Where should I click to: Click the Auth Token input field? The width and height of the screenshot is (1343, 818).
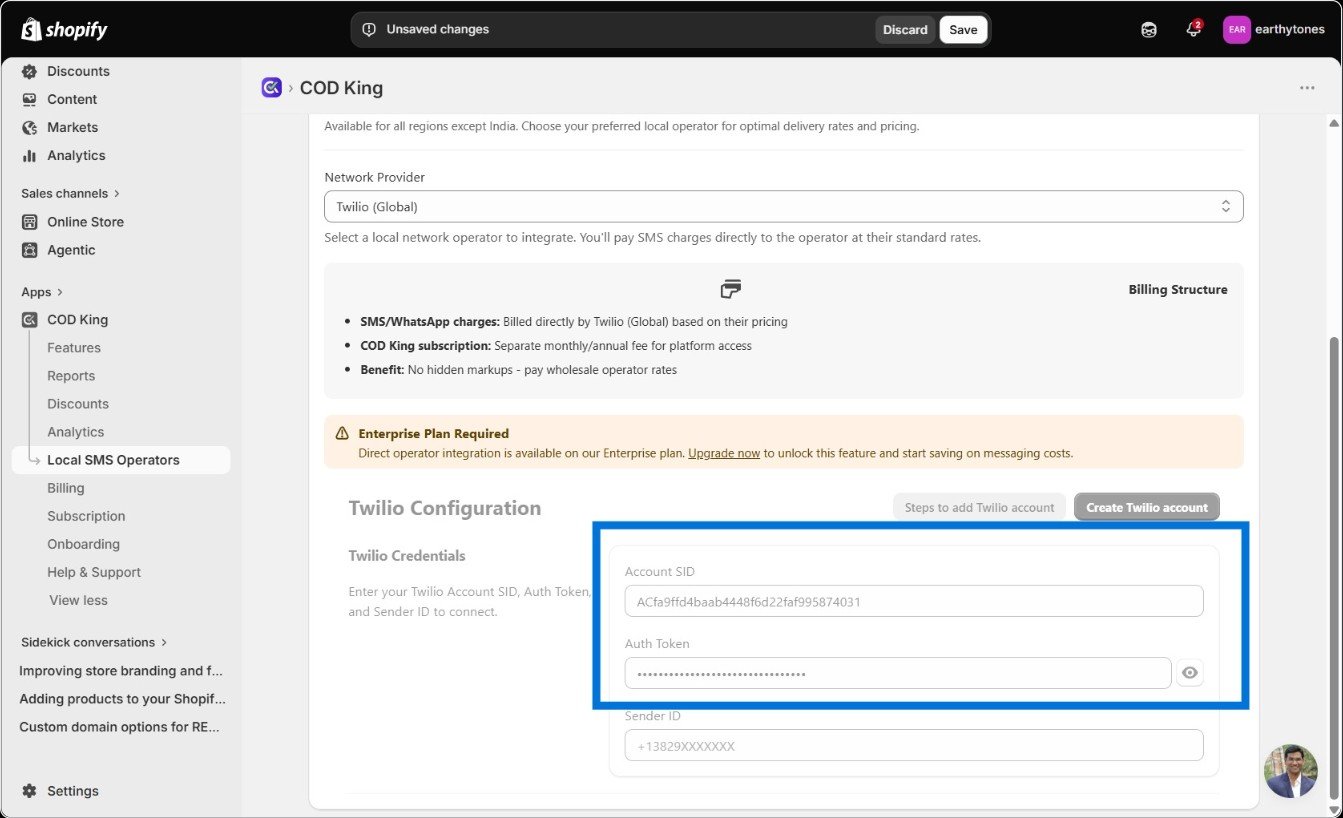click(898, 673)
